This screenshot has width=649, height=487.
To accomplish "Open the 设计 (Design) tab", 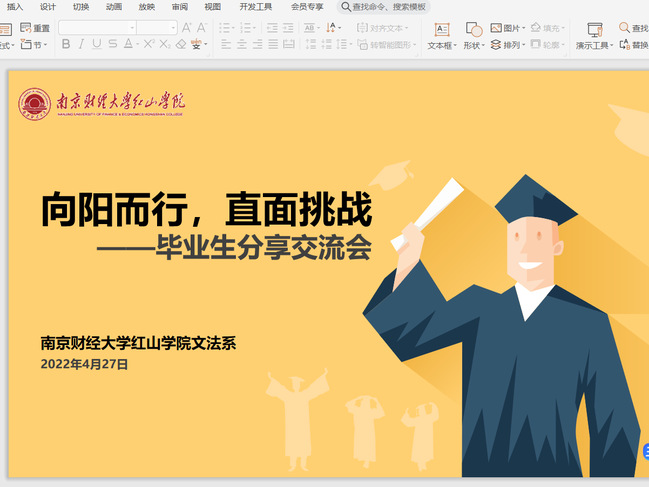I will [48, 7].
